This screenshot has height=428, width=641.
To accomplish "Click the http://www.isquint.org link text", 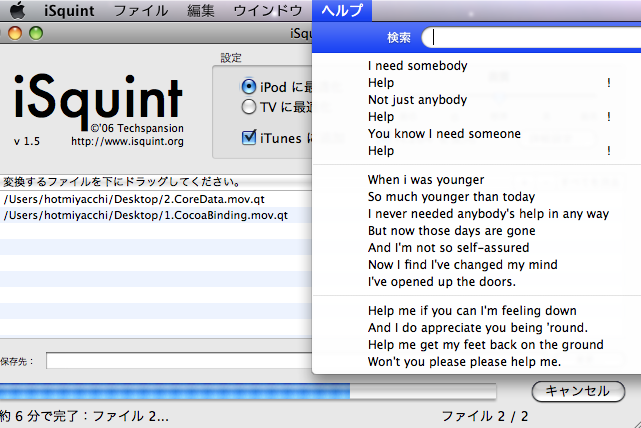I will click(x=127, y=141).
